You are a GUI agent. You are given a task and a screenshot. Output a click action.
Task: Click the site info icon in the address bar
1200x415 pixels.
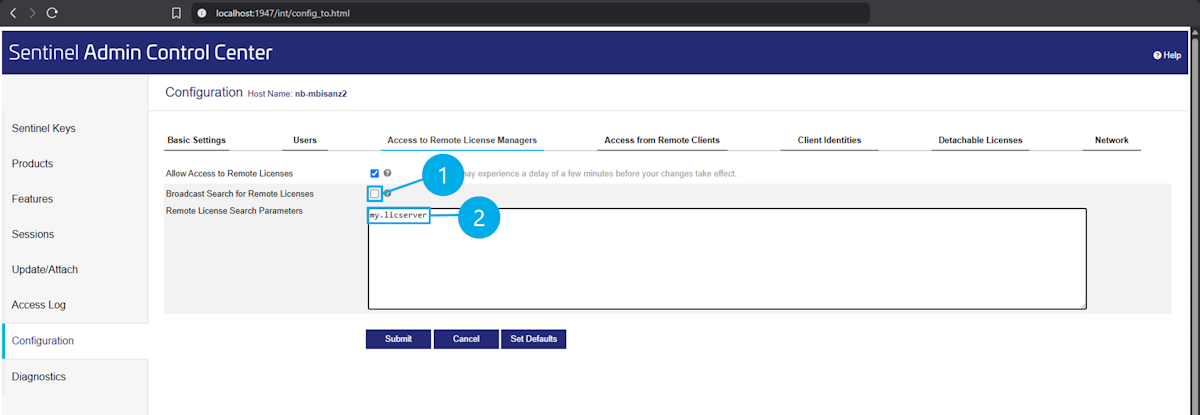pos(202,13)
